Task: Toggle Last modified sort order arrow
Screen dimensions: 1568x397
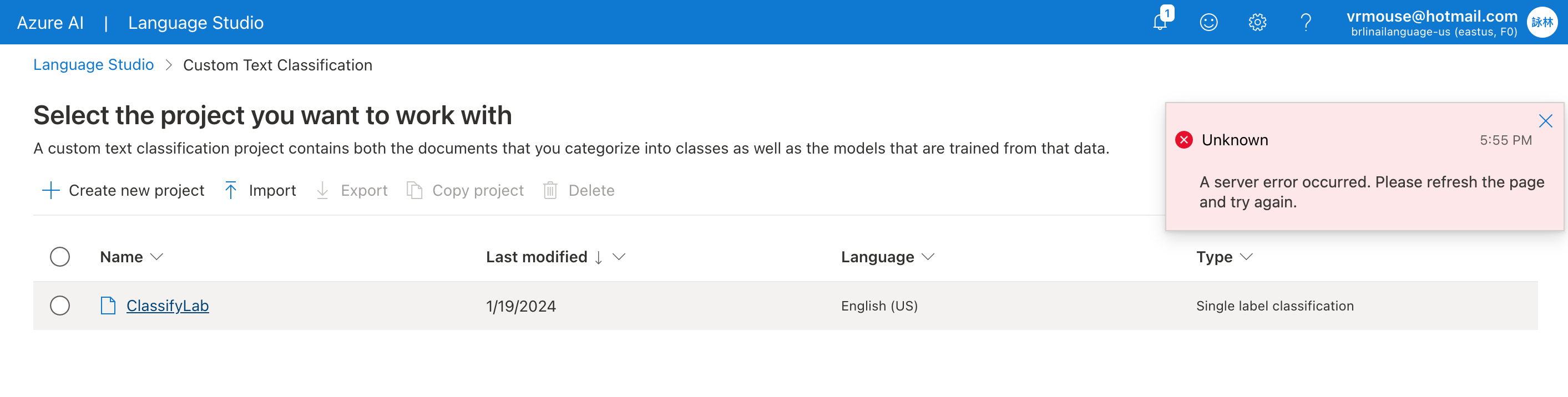Action: (x=598, y=257)
